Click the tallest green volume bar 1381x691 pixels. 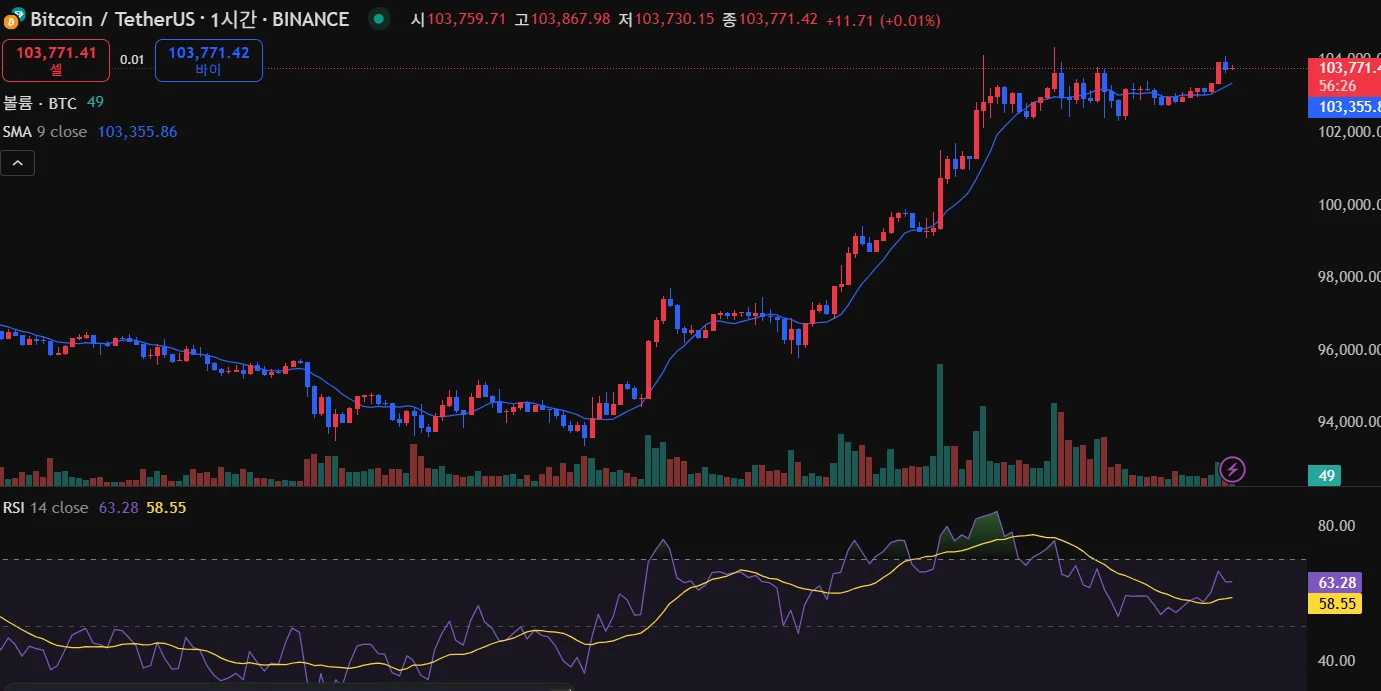939,425
